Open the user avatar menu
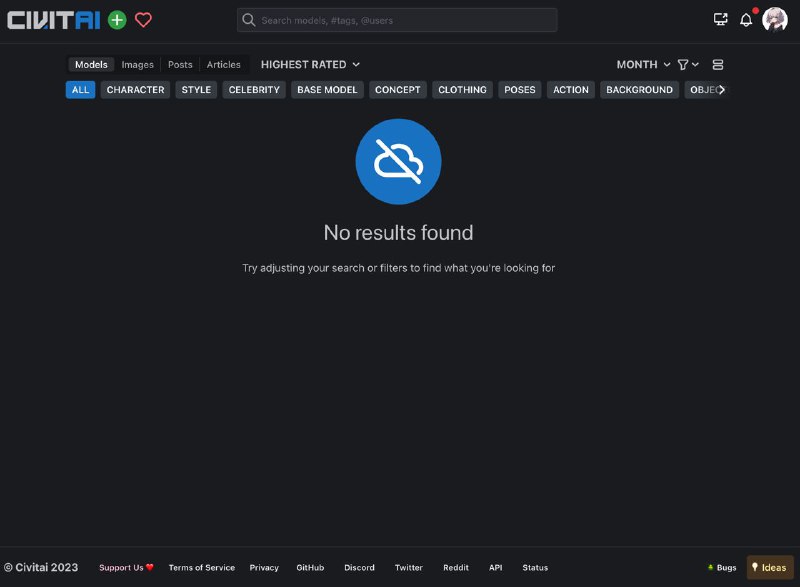This screenshot has width=800, height=587. pyautogui.click(x=775, y=20)
